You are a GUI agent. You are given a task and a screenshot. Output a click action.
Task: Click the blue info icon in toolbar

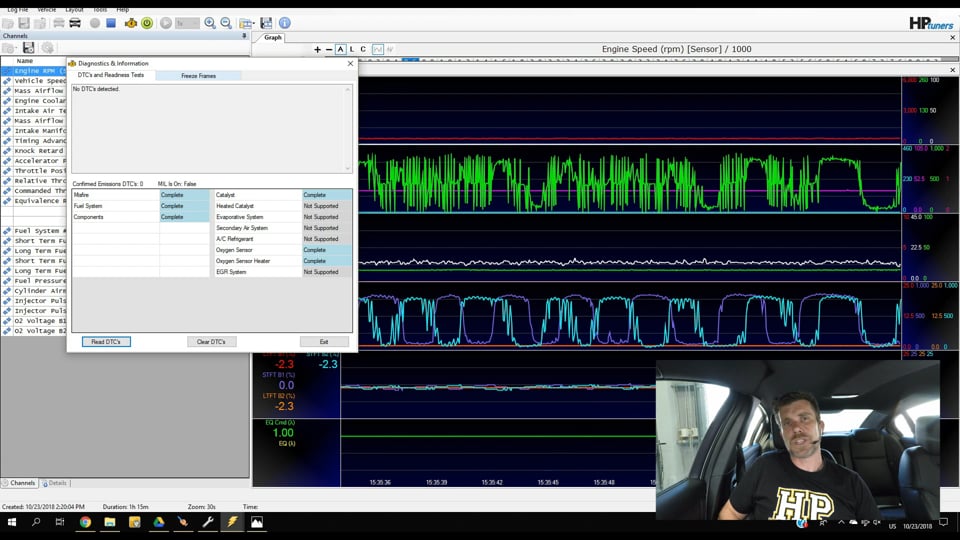coord(285,23)
